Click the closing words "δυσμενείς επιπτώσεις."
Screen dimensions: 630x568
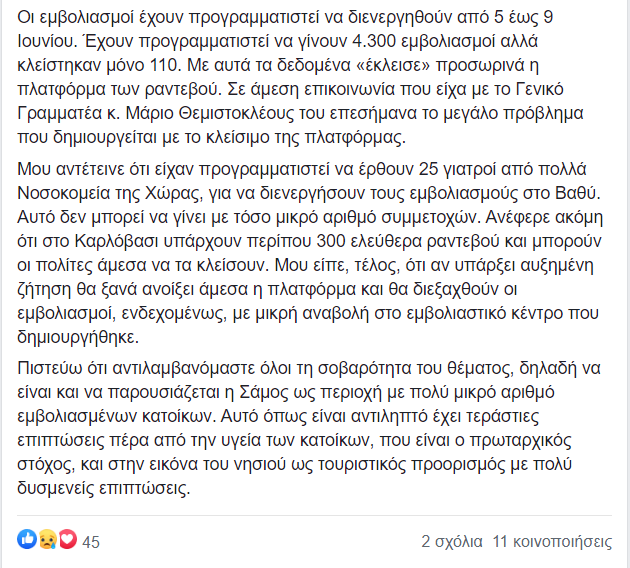(104, 488)
